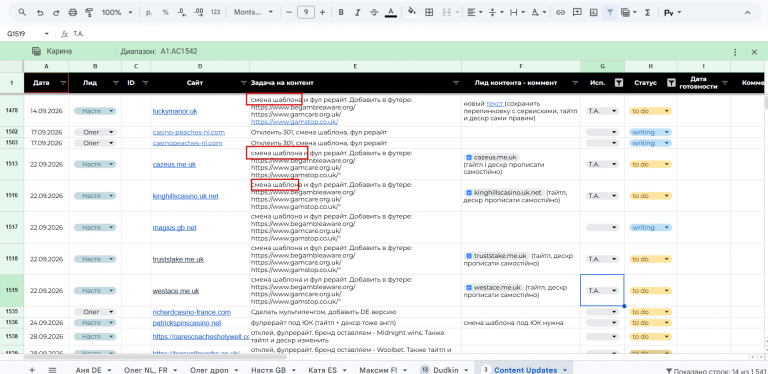This screenshot has height=374, width=768.
Task: Open the Дата column filter button
Action: pos(63,83)
